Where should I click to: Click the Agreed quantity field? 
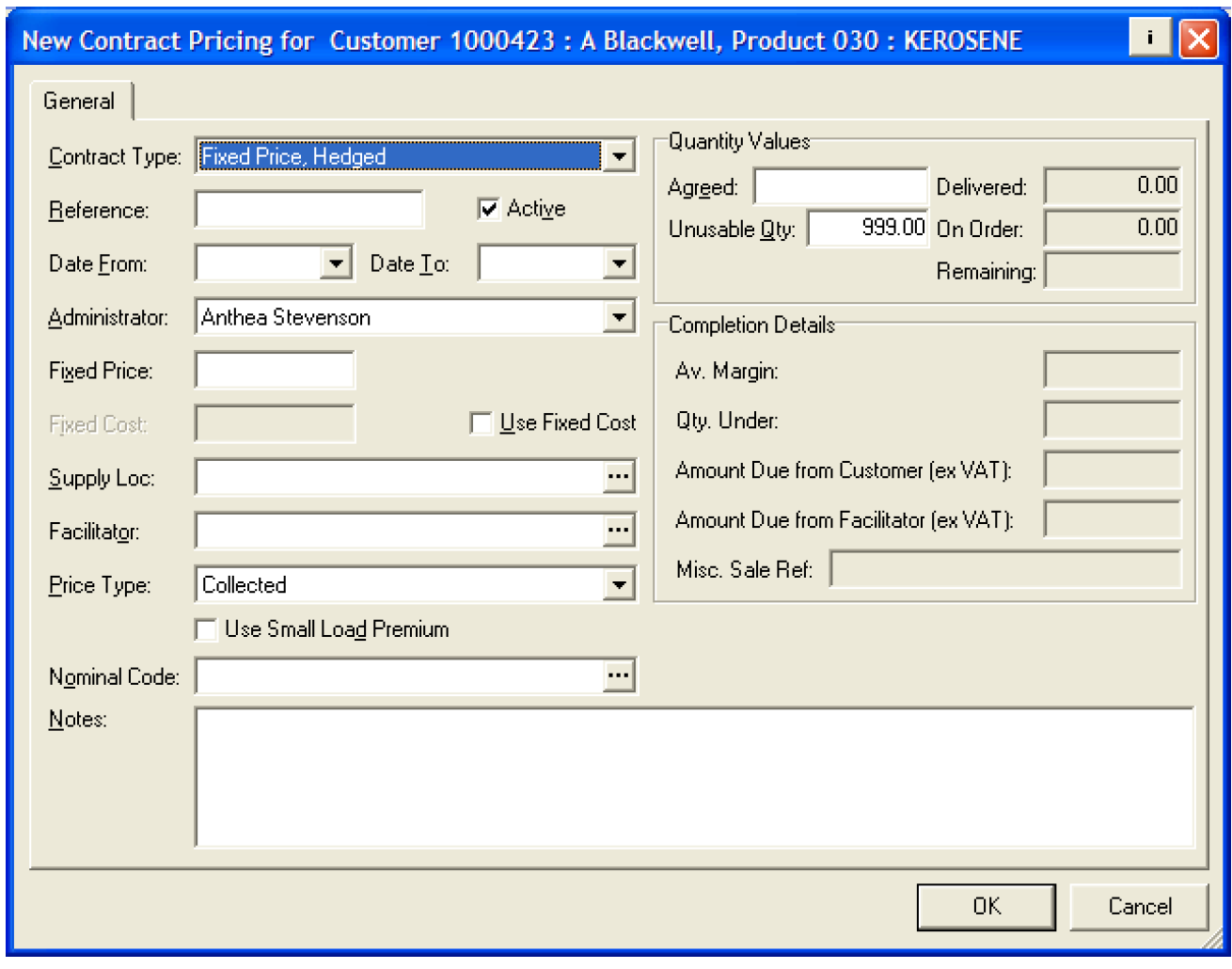[x=840, y=186]
